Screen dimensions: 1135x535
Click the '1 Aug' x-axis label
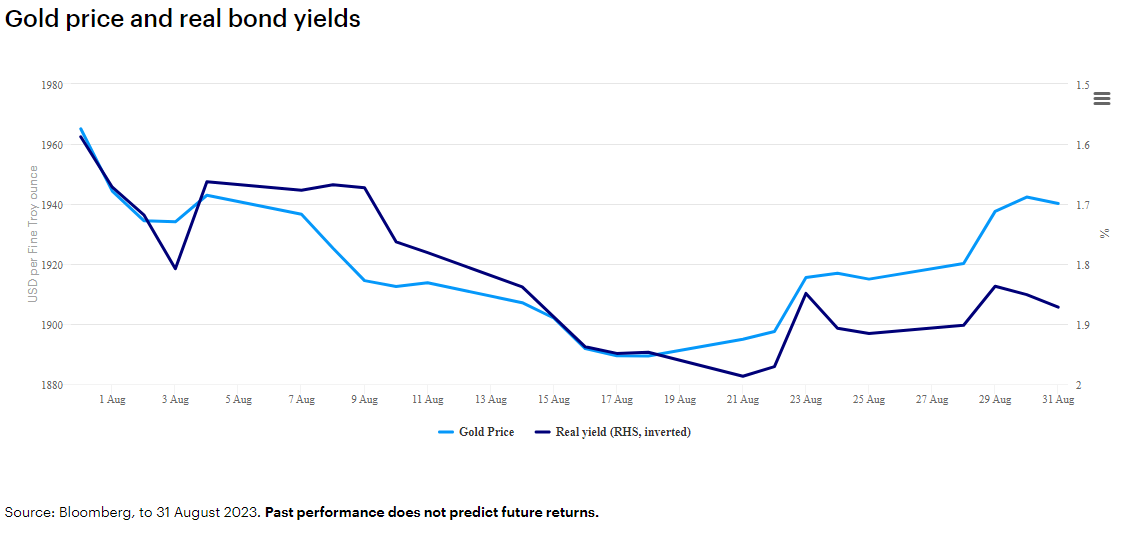[111, 400]
